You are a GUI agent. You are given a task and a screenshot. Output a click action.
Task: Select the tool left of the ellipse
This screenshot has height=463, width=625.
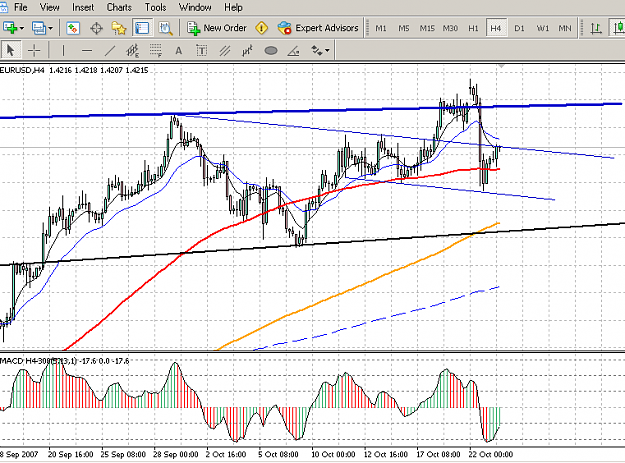248,51
